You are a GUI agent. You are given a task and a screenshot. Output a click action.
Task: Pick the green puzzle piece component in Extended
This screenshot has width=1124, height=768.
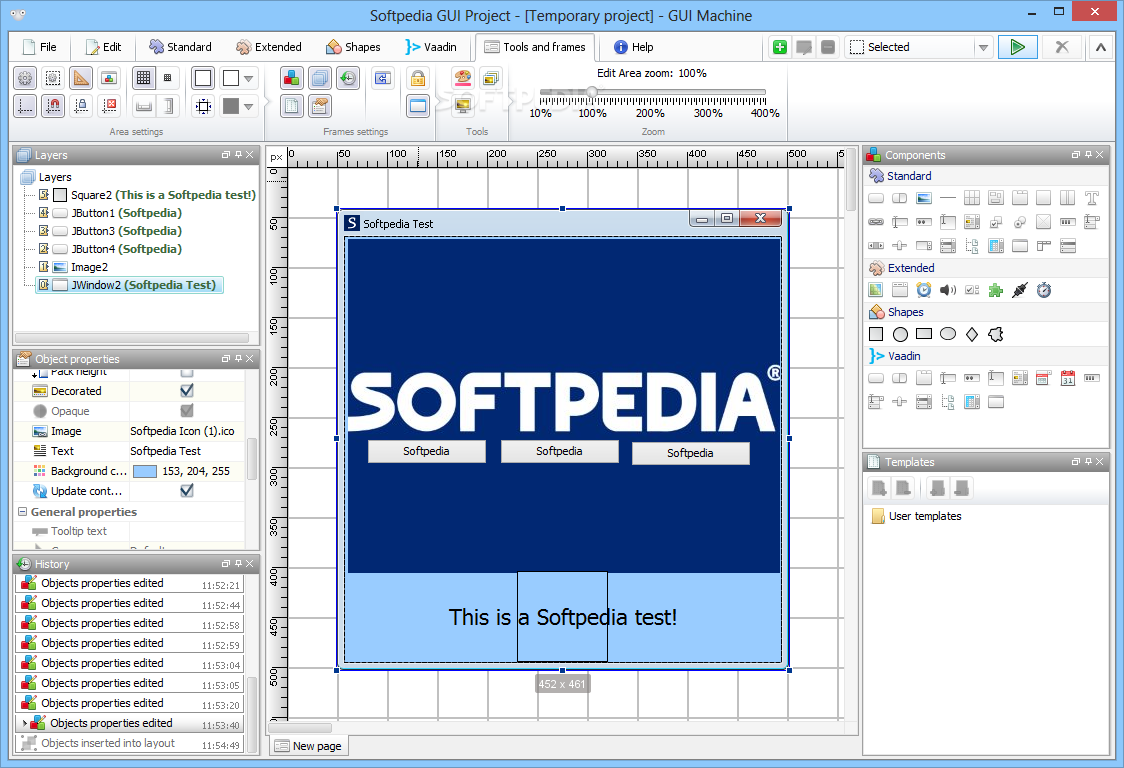[996, 290]
